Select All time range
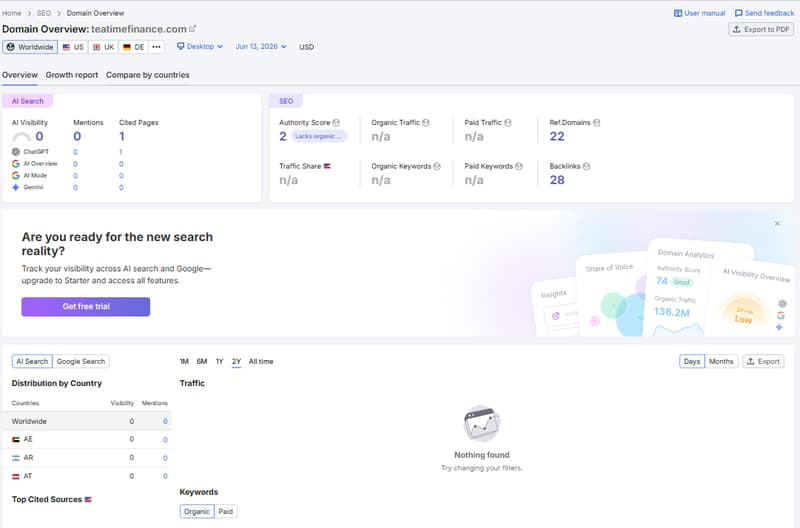Image resolution: width=800 pixels, height=528 pixels. [x=261, y=361]
